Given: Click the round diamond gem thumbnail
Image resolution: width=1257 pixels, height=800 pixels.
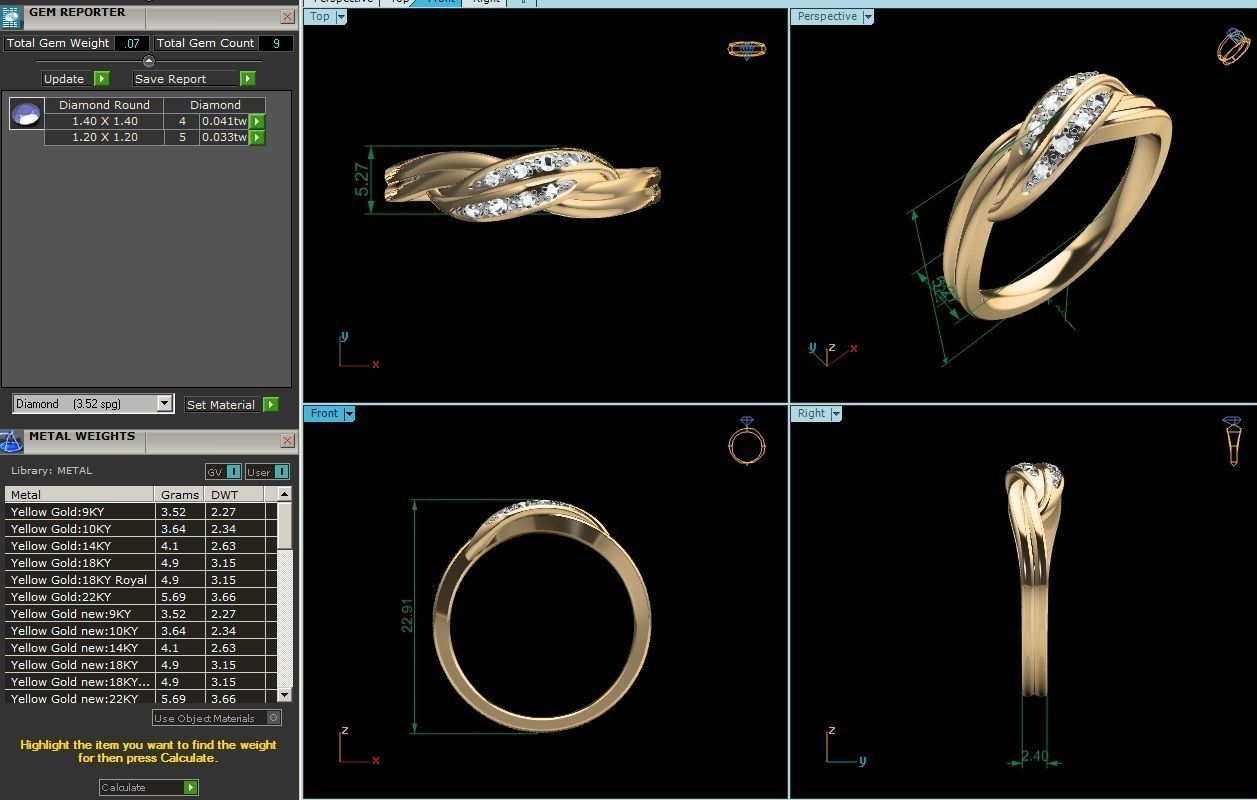Looking at the screenshot, I should pyautogui.click(x=26, y=114).
